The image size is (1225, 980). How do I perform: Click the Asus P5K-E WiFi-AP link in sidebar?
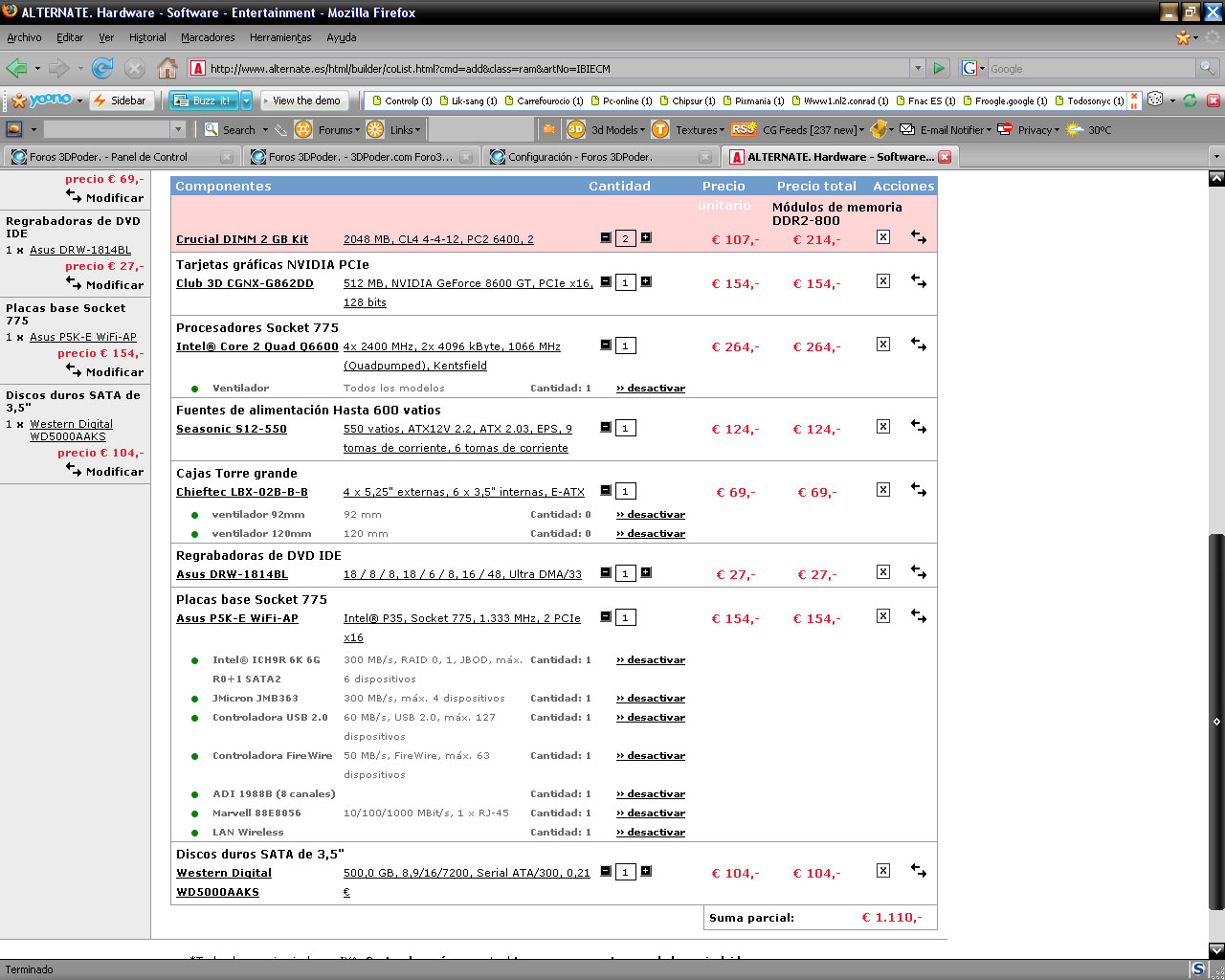tap(83, 337)
